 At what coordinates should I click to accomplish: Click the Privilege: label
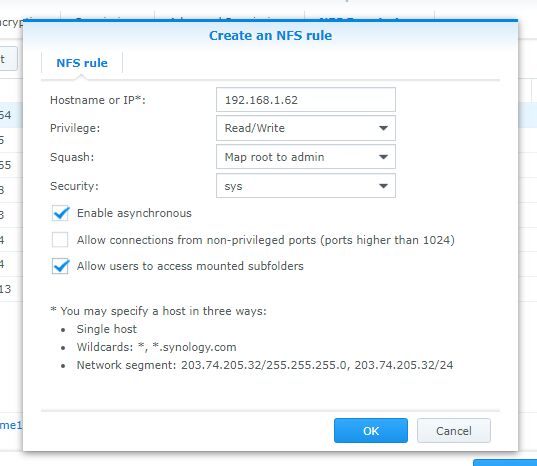point(75,128)
